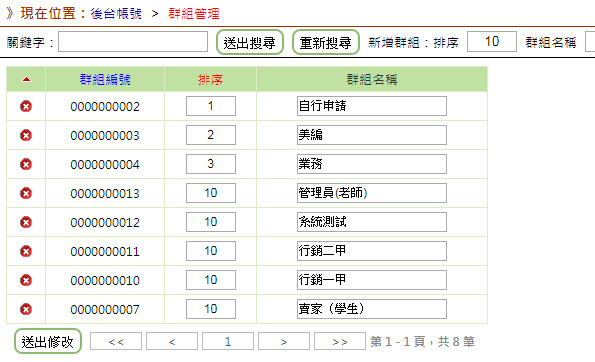Image resolution: width=595 pixels, height=362 pixels.
Task: Edit sort order field for 業務
Action: point(211,164)
